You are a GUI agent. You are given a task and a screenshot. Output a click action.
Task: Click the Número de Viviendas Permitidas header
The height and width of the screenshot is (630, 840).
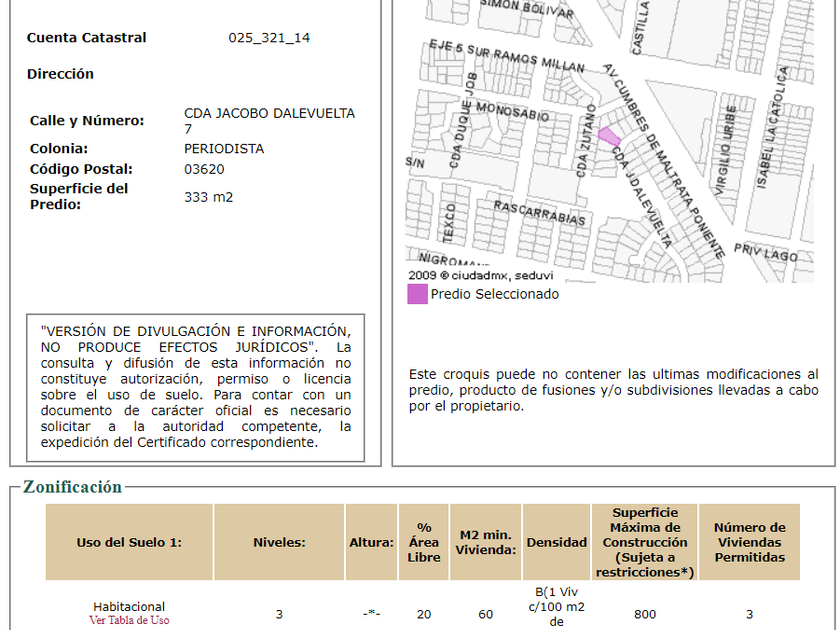point(749,542)
